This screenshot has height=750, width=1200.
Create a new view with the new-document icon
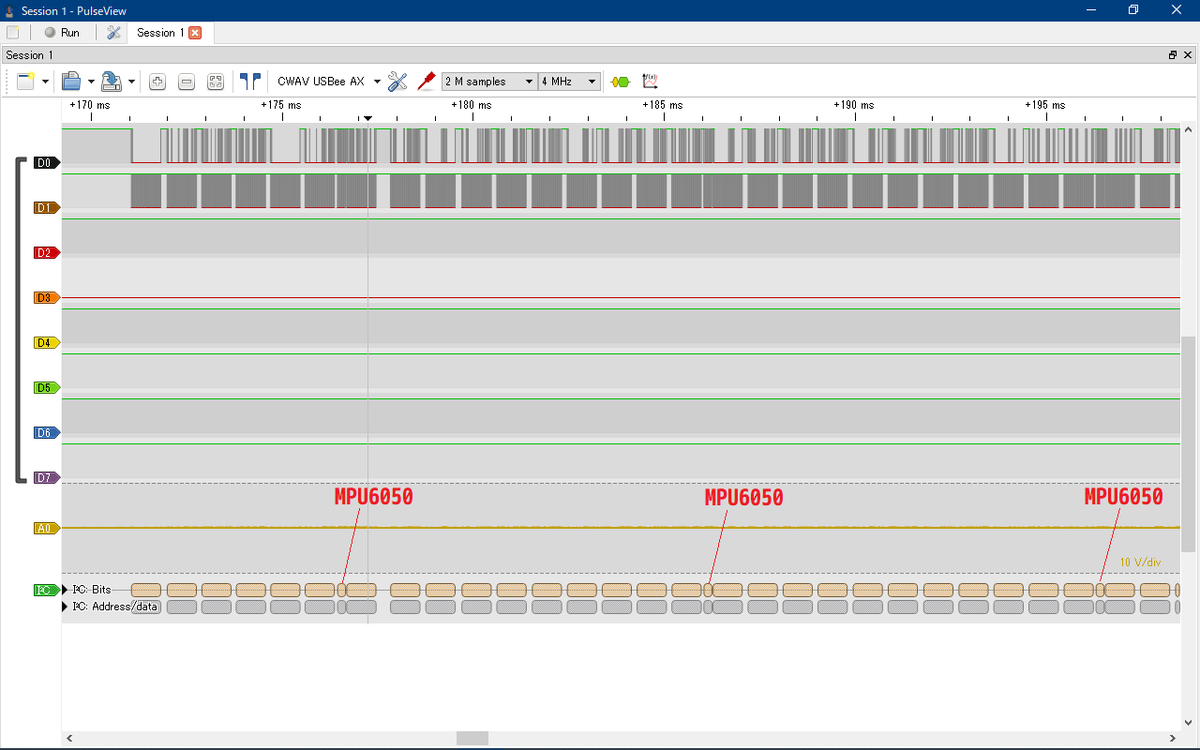(x=26, y=81)
